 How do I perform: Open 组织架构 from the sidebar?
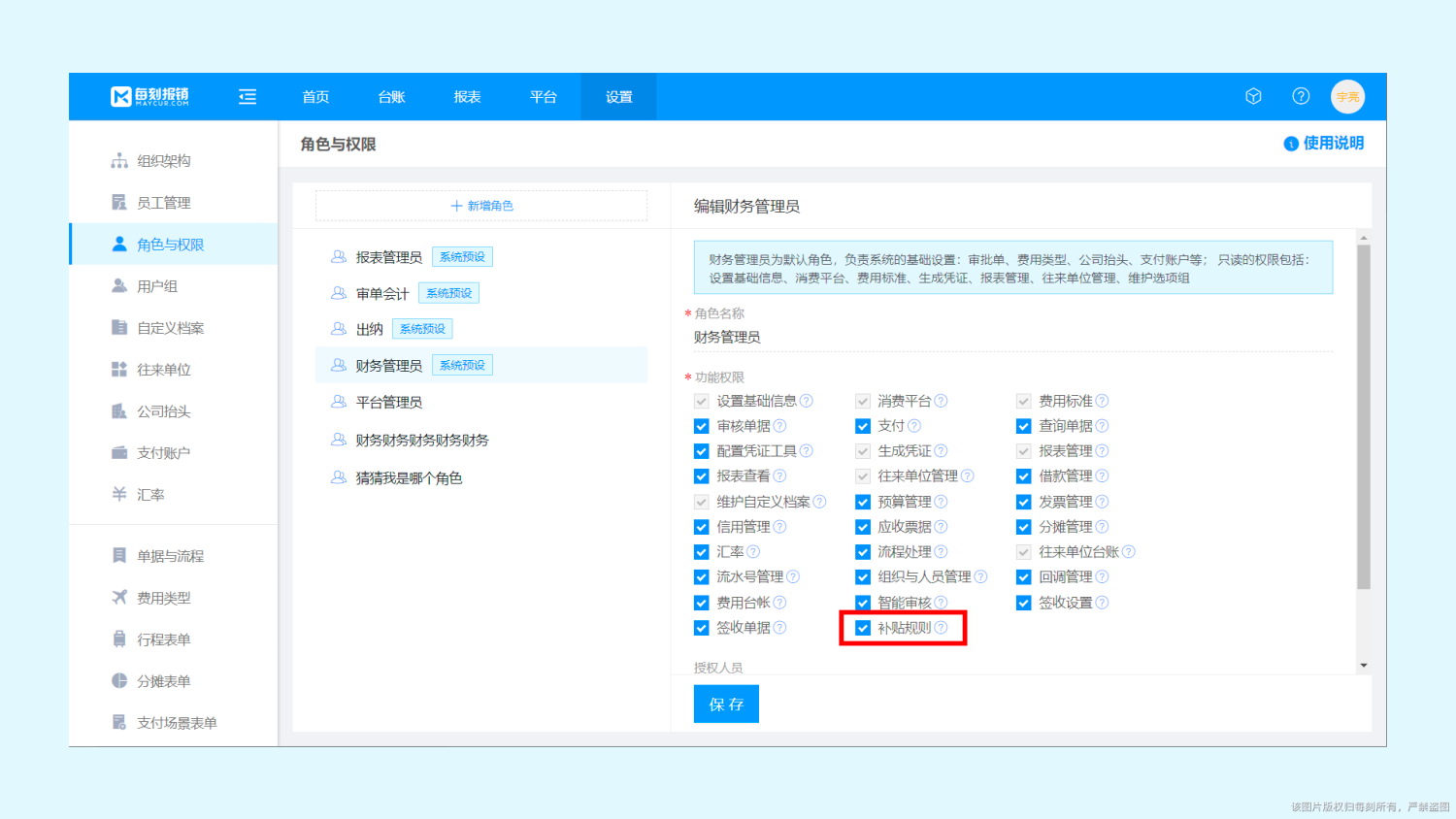tap(163, 161)
